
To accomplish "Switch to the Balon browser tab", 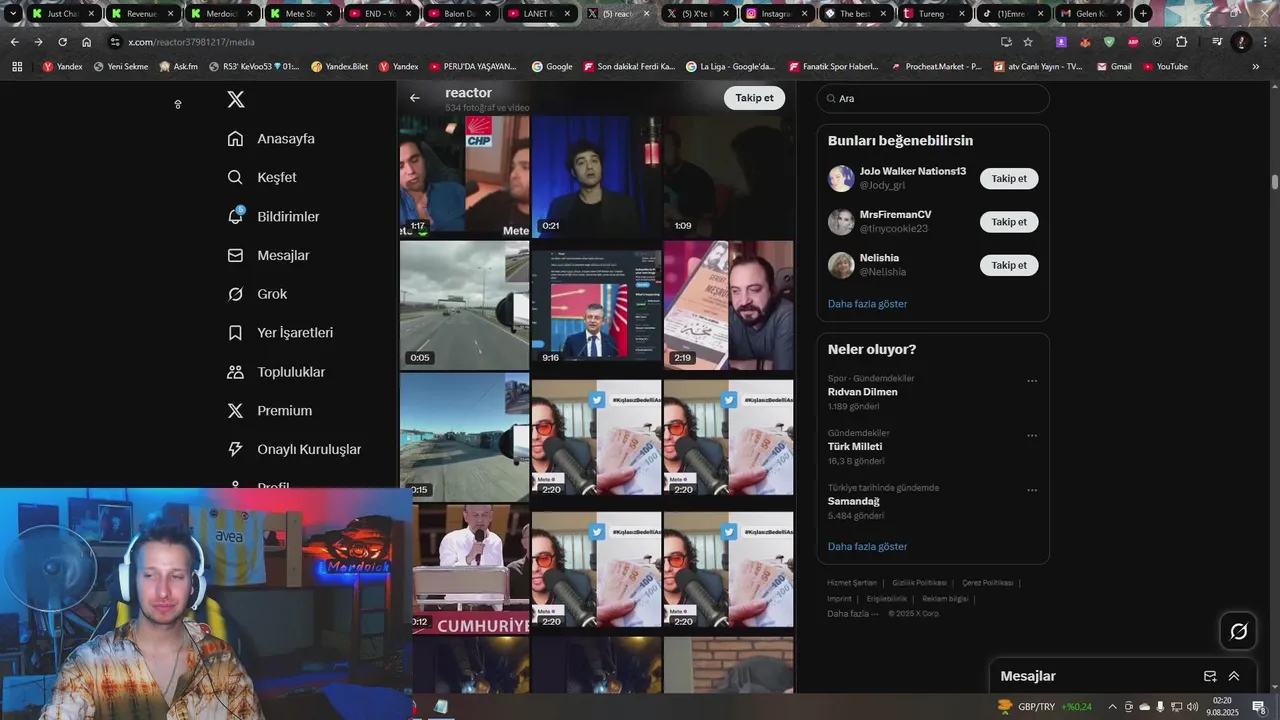I will coord(459,14).
